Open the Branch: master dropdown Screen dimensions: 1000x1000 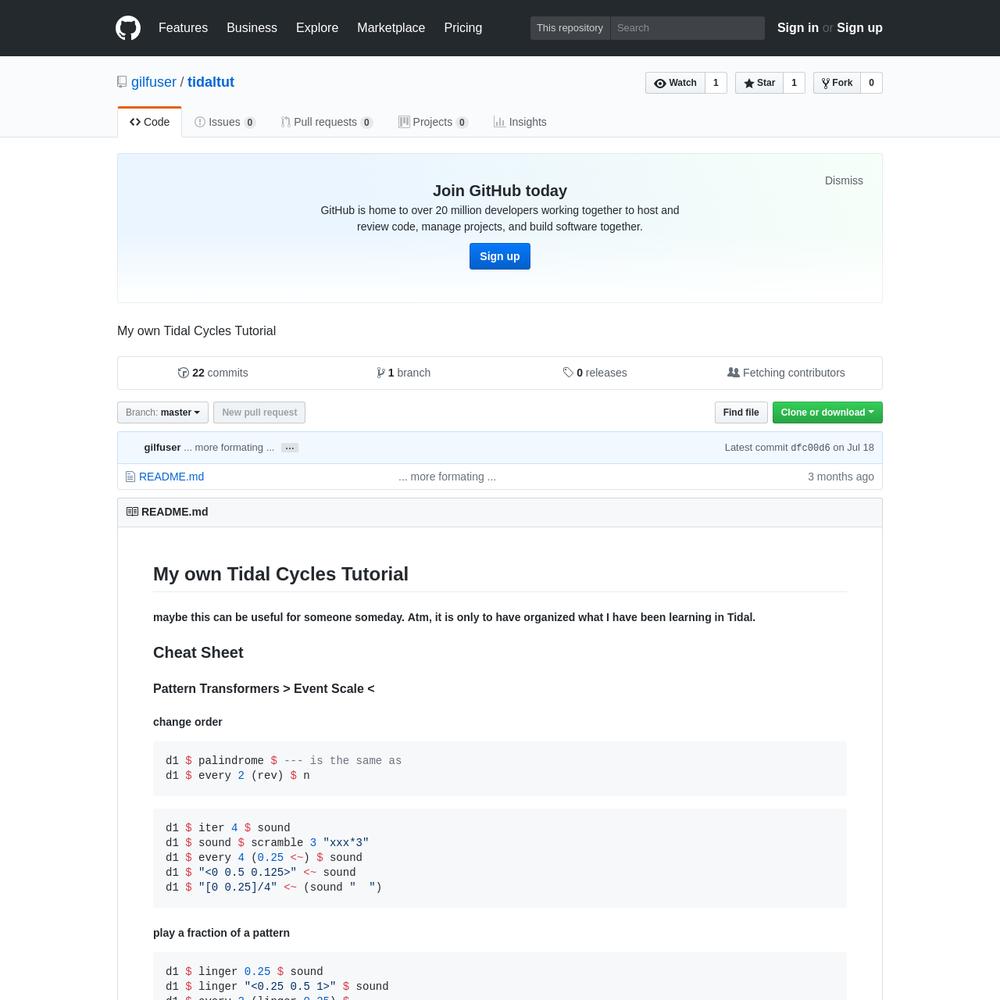163,413
